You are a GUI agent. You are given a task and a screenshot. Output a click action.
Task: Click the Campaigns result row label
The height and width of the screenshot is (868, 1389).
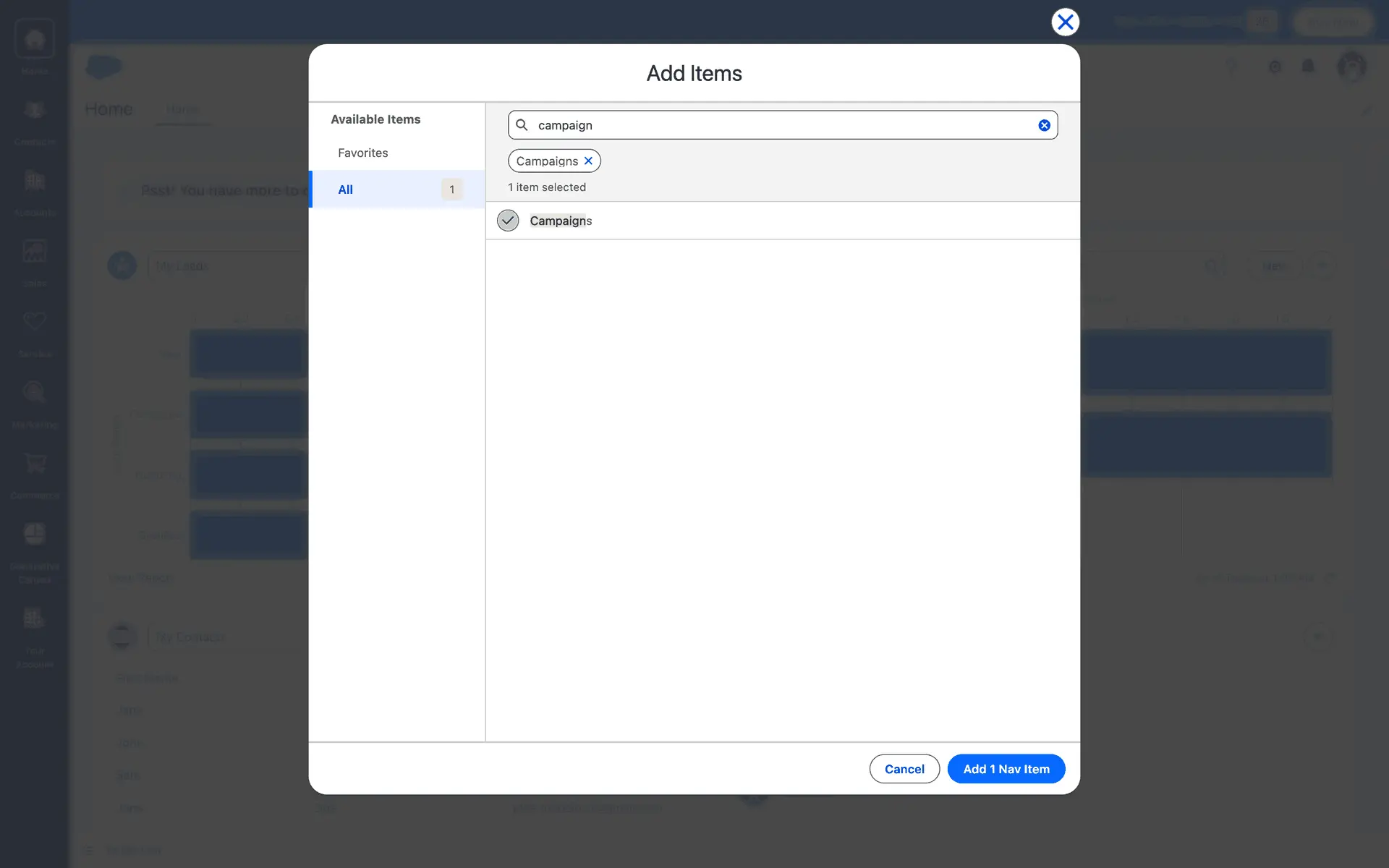(x=561, y=221)
